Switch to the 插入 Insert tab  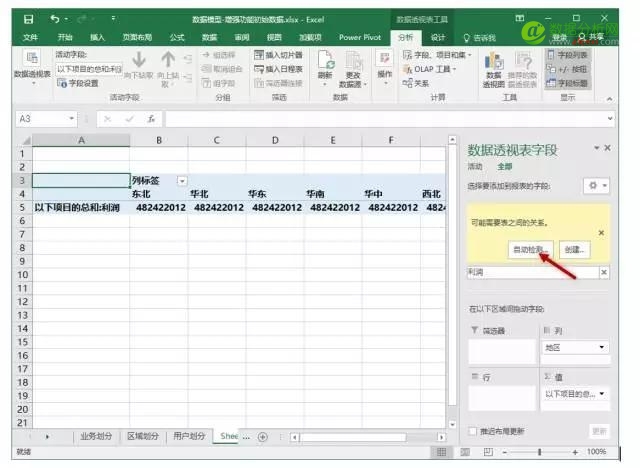(97, 38)
